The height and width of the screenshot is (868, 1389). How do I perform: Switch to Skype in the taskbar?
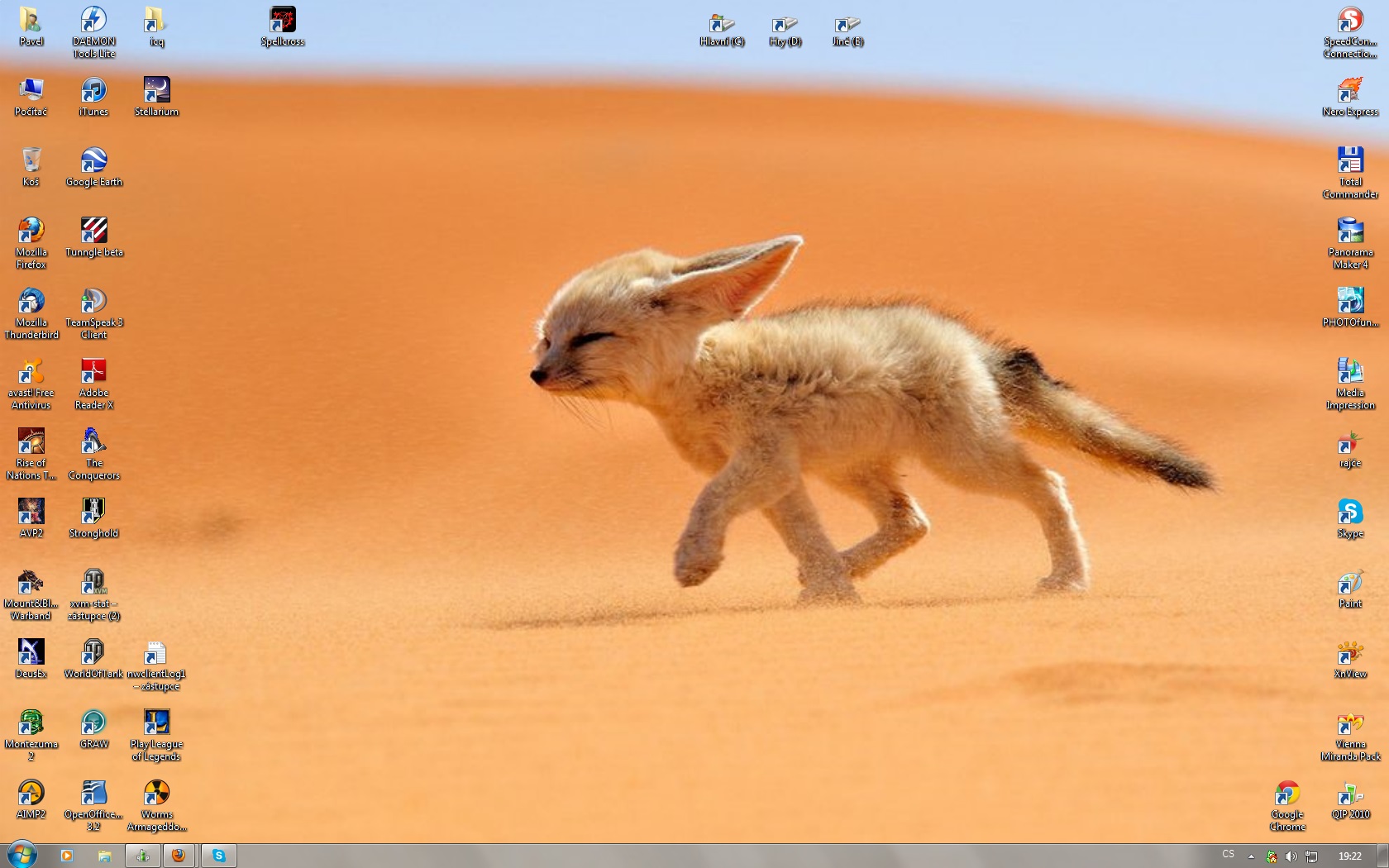coord(219,856)
